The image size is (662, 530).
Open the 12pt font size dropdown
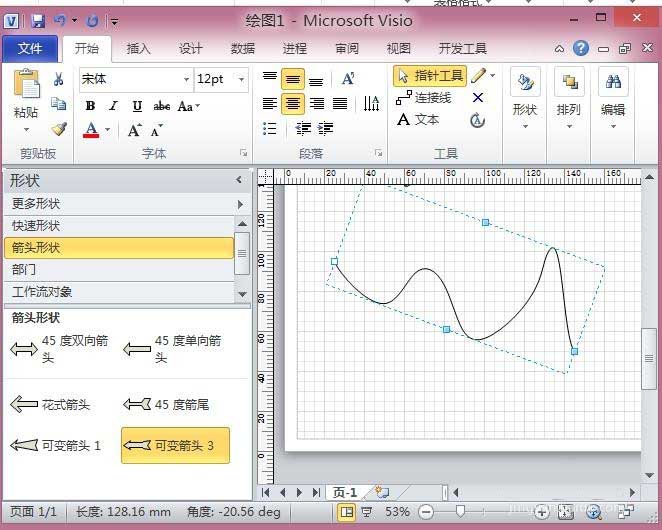(x=241, y=79)
